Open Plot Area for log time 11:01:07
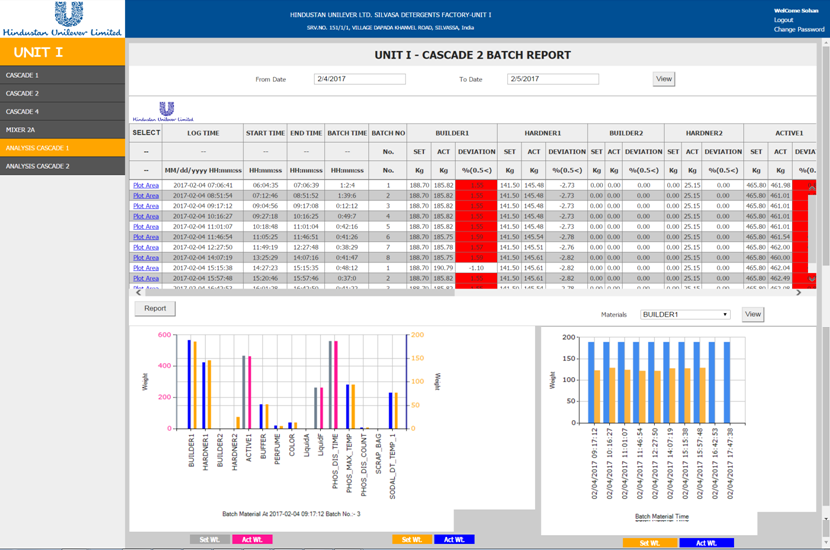This screenshot has width=830, height=550. point(146,227)
